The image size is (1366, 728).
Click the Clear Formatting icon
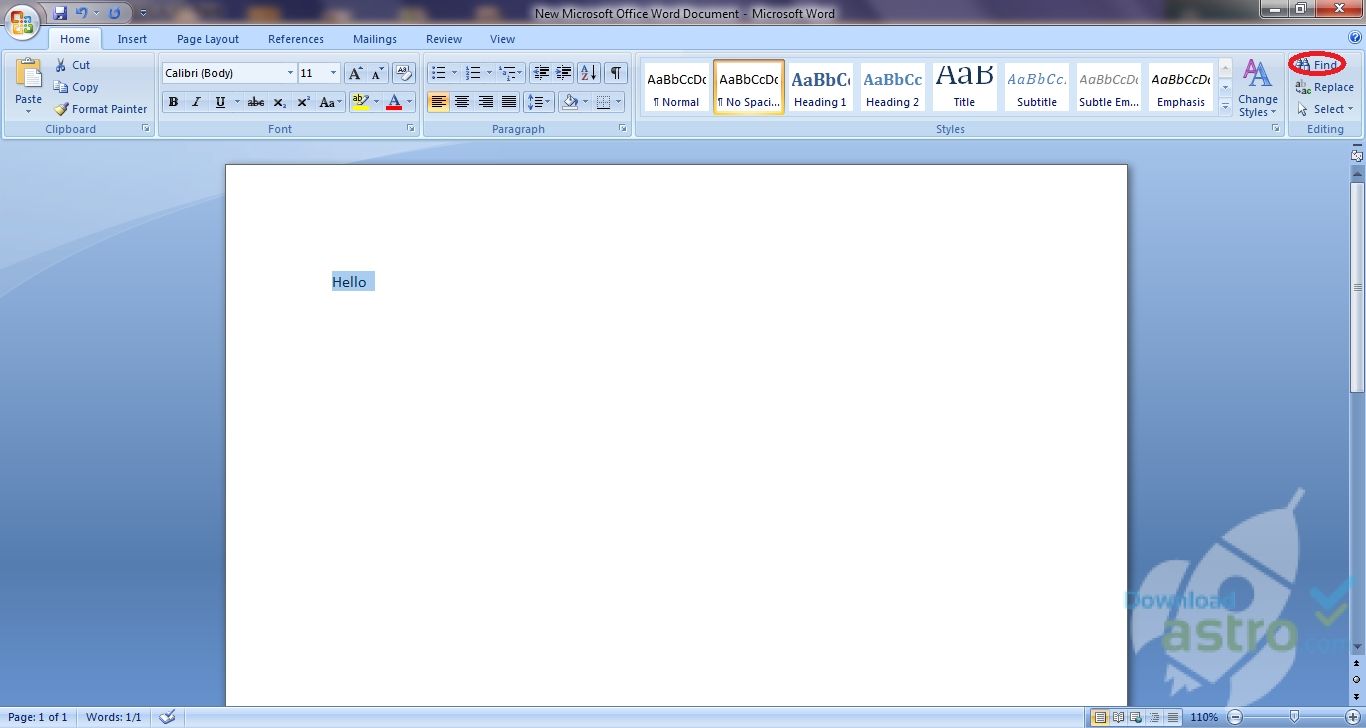(x=404, y=73)
